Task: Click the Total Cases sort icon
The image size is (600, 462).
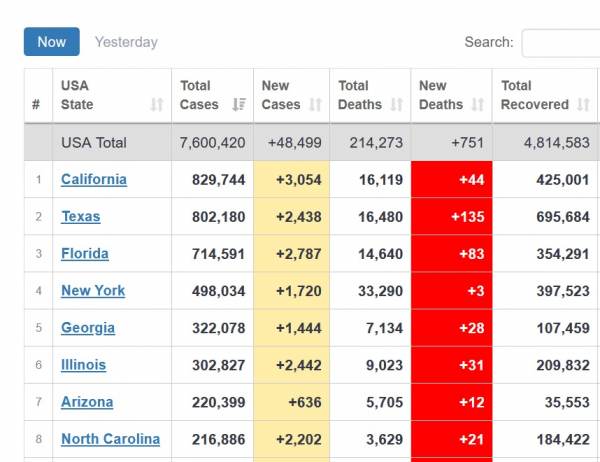Action: pos(239,104)
